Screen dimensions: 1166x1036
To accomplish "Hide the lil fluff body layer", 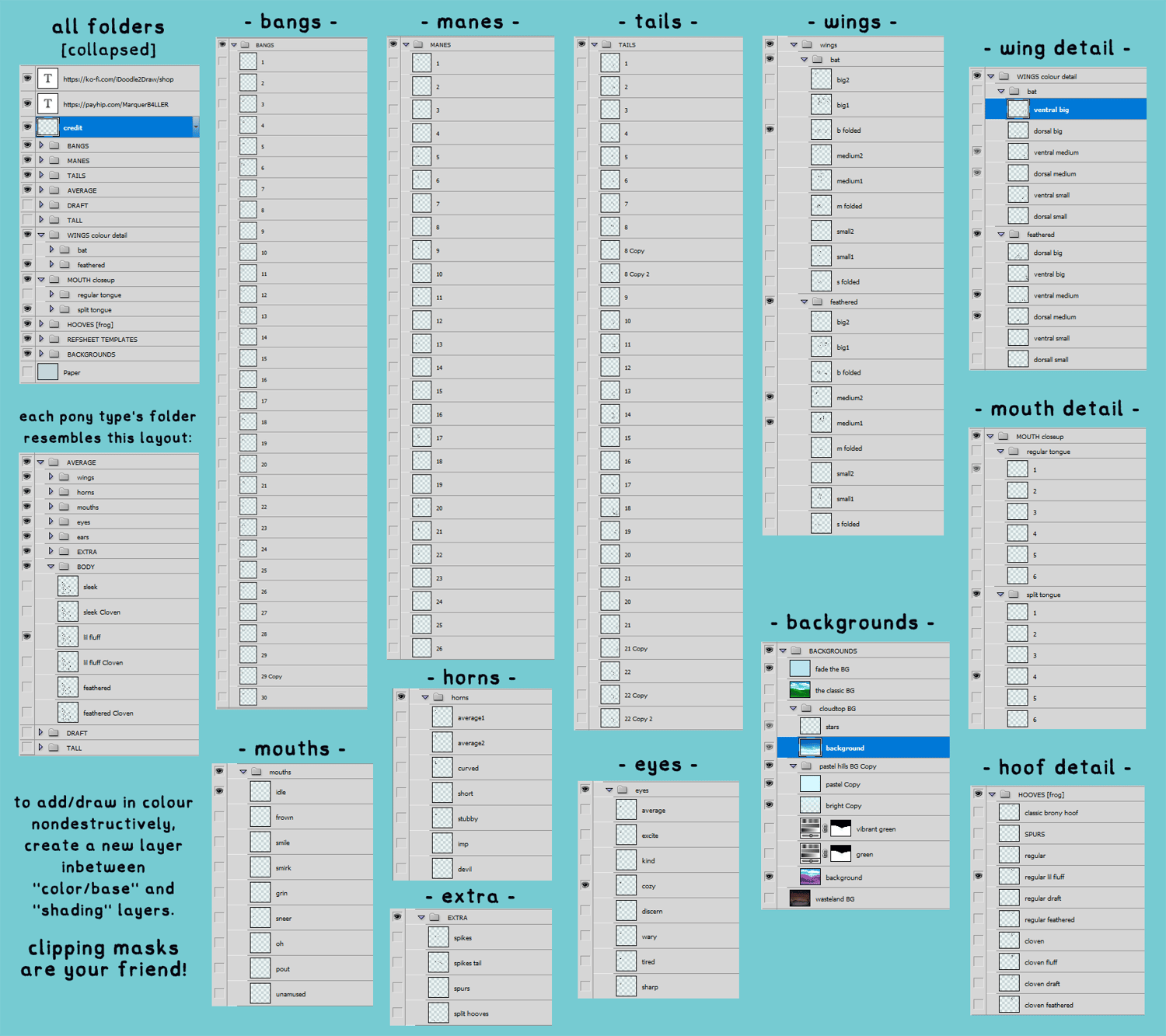I will [x=27, y=637].
